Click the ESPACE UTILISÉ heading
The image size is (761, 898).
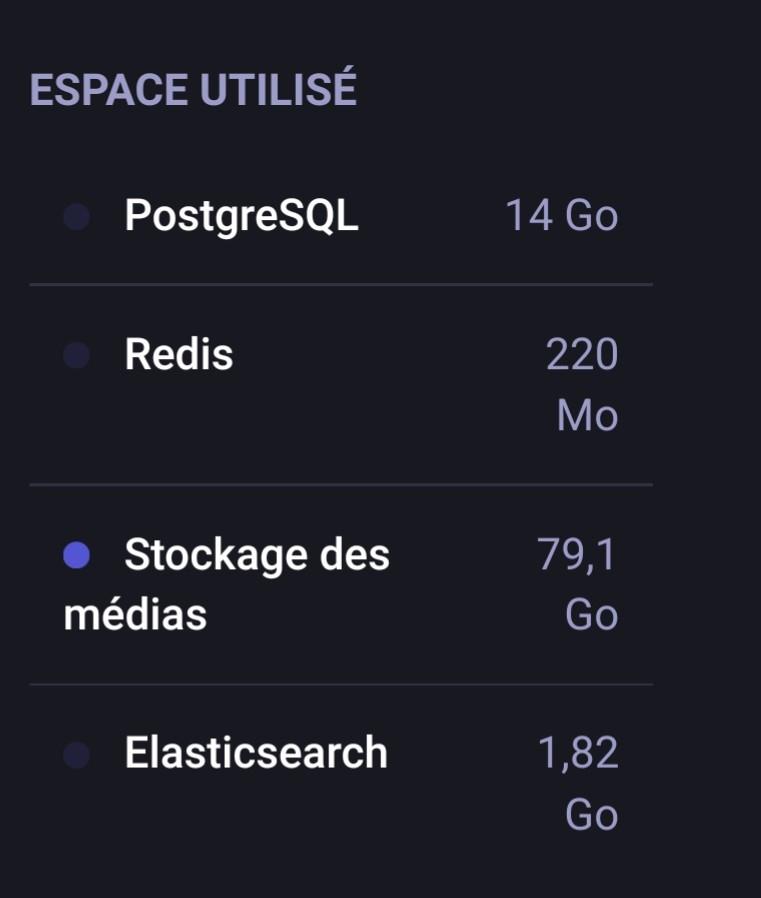click(193, 90)
